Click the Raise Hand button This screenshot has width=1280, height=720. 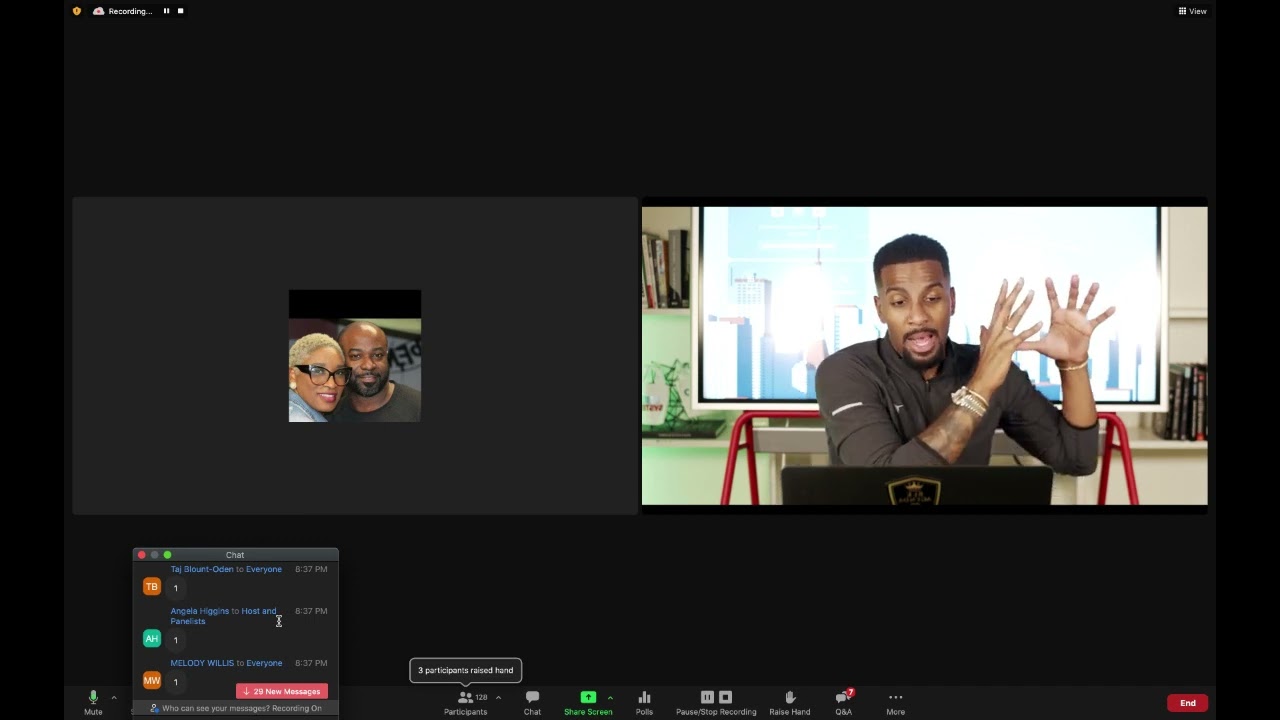click(x=790, y=703)
